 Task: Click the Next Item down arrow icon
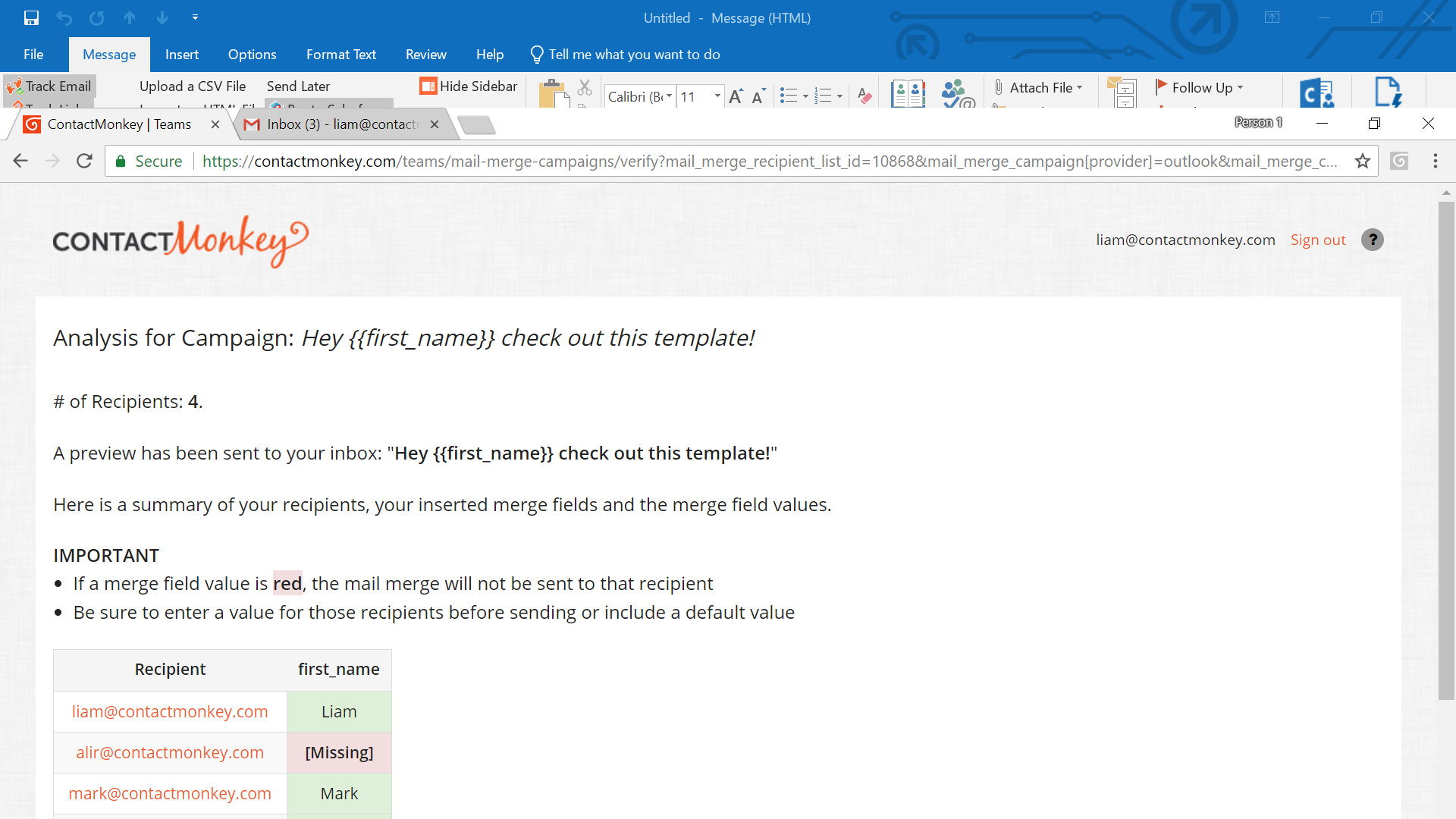162,17
